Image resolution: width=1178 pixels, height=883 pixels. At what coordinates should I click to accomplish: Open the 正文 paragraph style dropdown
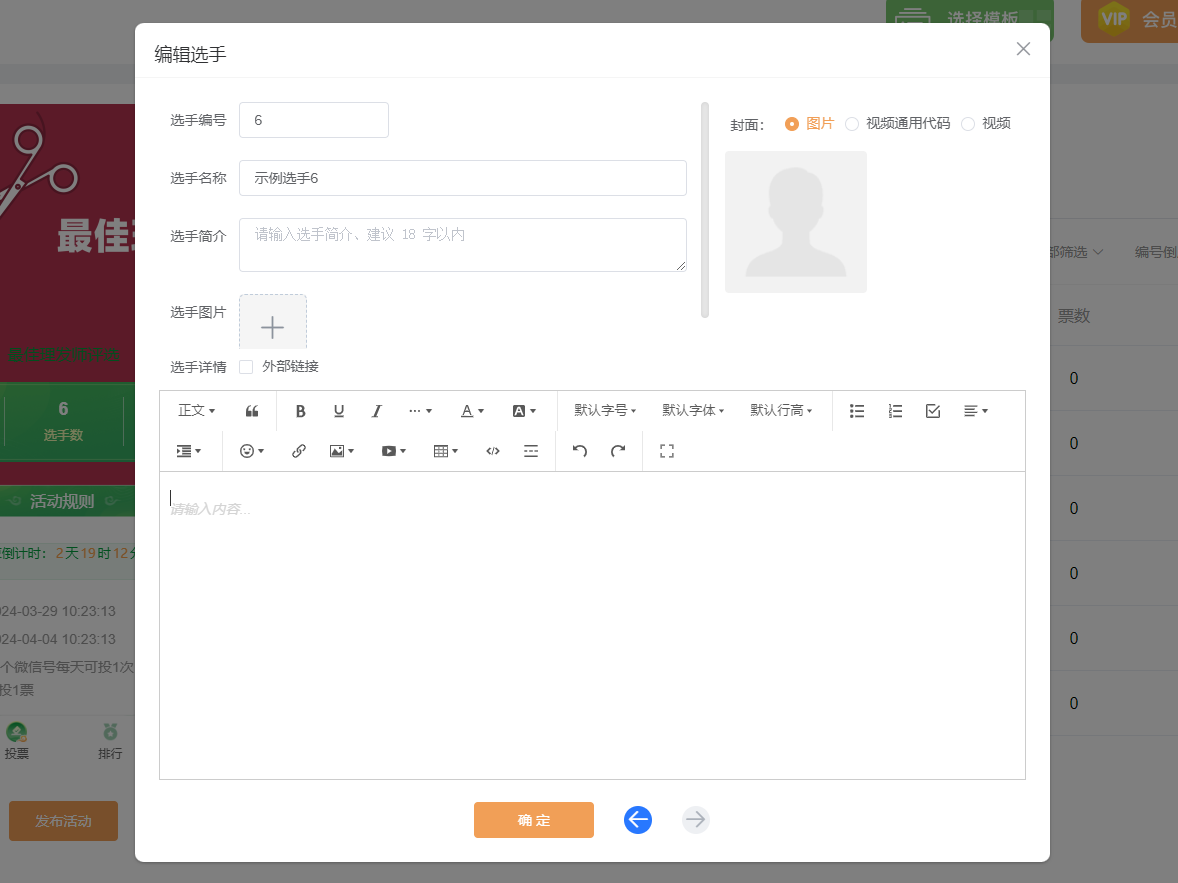[196, 411]
